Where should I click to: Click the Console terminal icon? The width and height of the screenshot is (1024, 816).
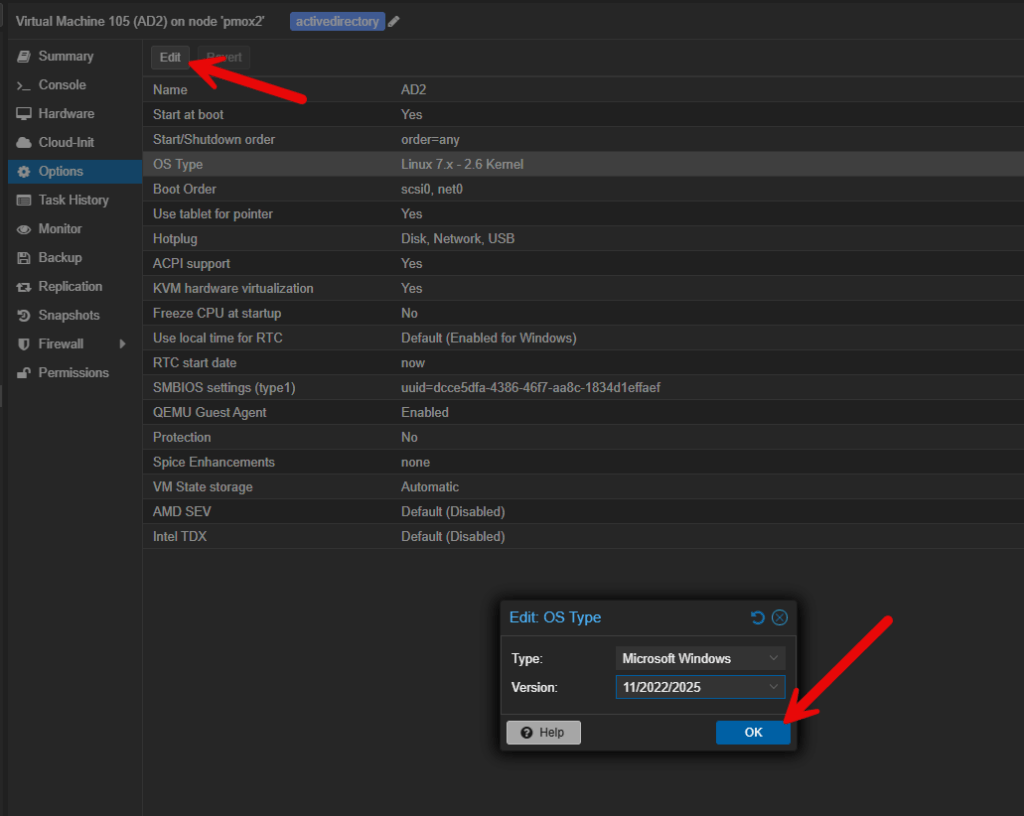[24, 86]
